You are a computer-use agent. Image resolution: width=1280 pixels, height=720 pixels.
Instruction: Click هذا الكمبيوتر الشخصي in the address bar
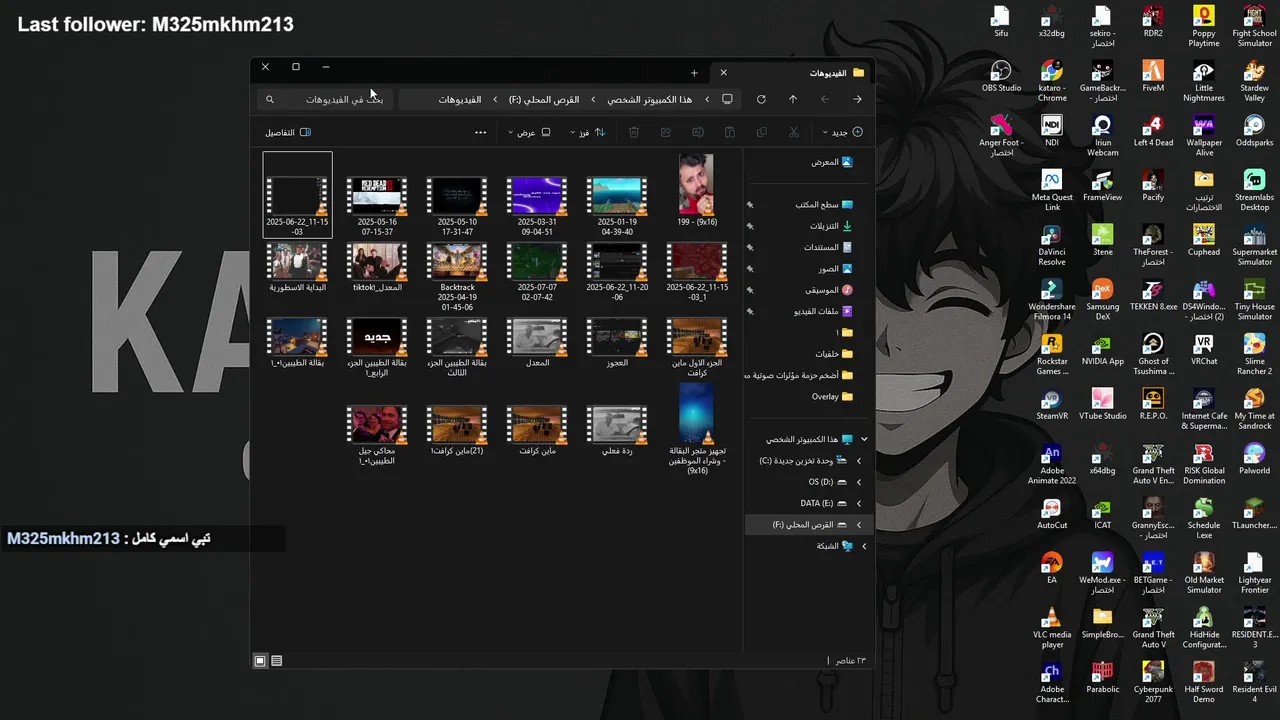pos(650,100)
